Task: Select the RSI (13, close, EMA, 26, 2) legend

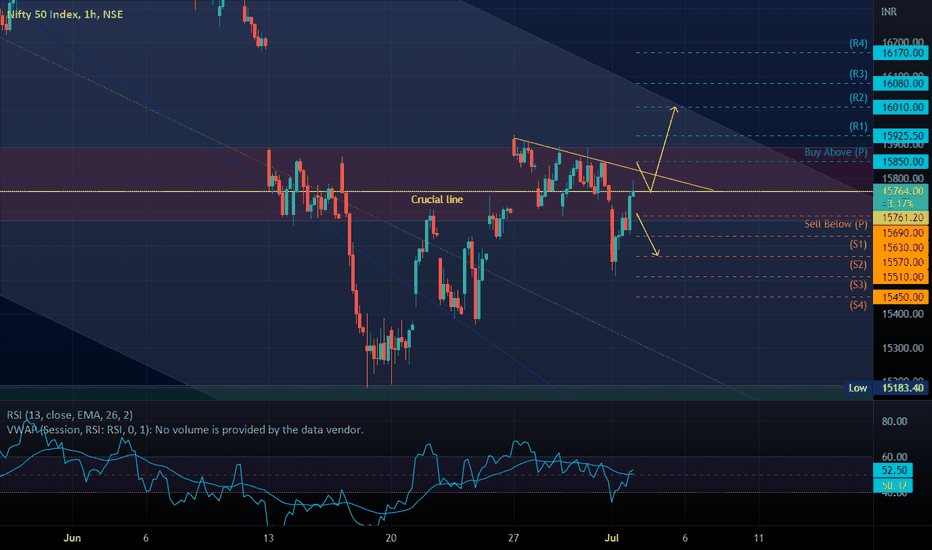Action: click(x=70, y=415)
